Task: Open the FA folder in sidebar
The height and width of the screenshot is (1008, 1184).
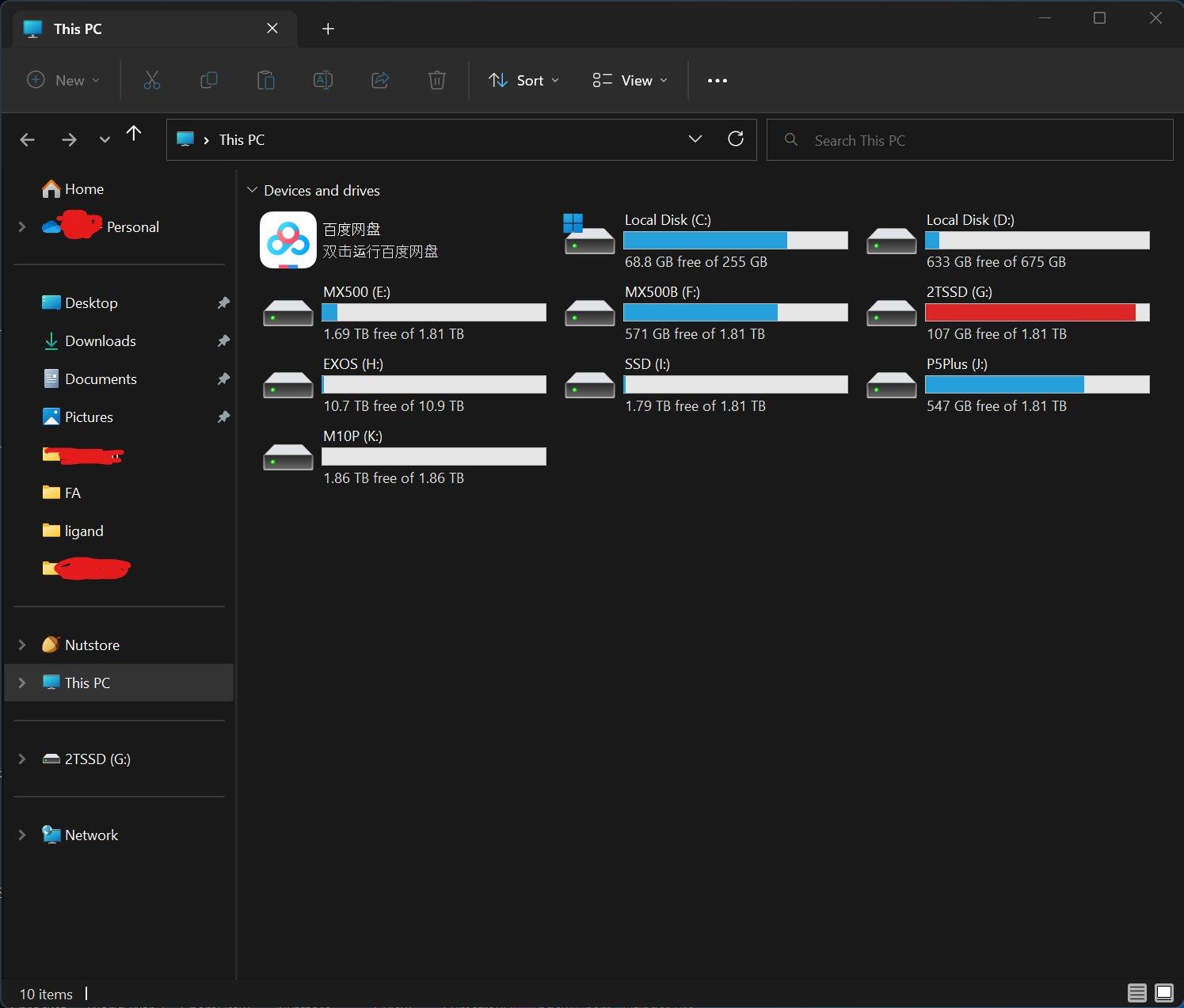Action: pyautogui.click(x=62, y=493)
